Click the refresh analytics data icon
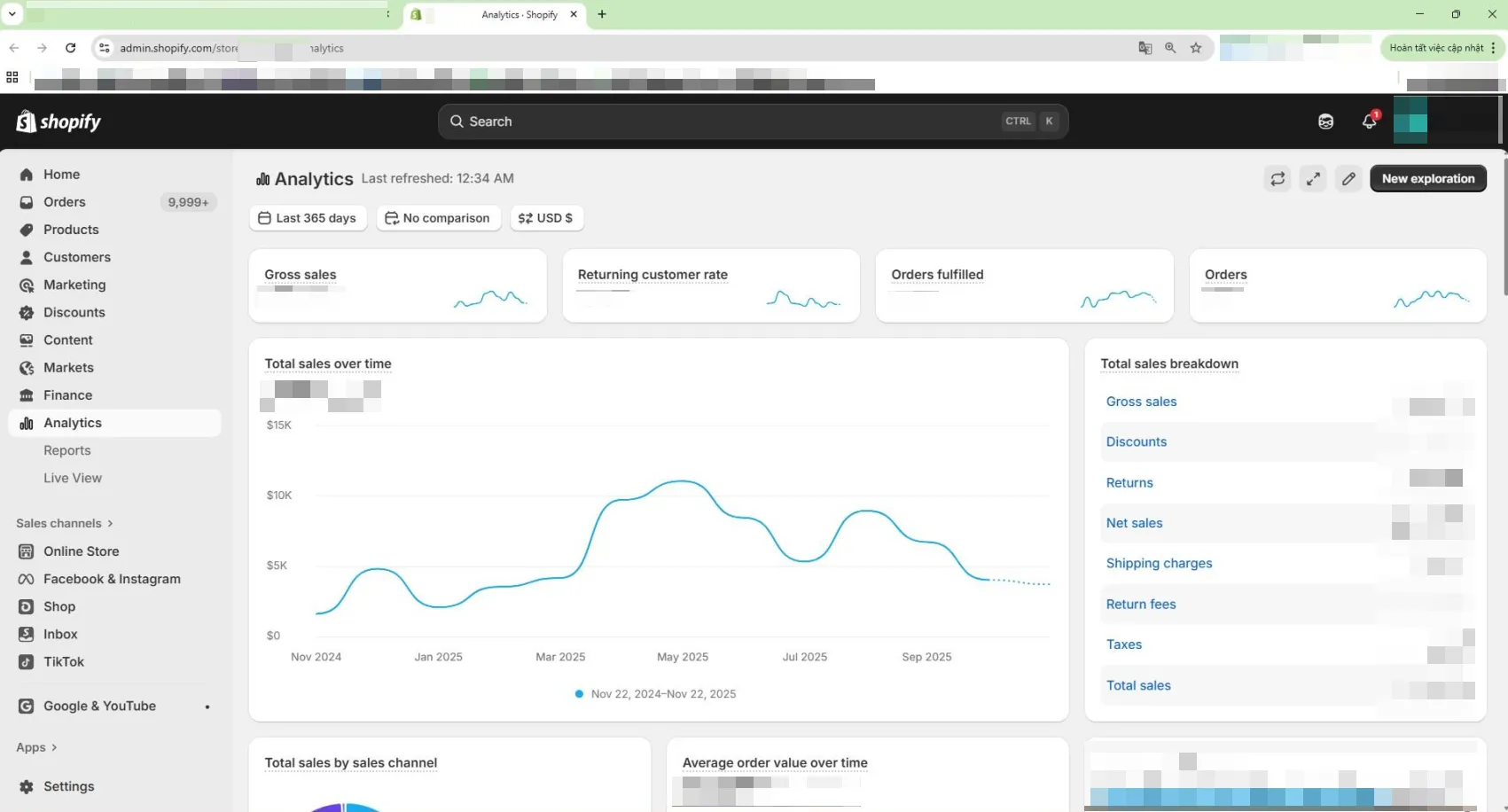The image size is (1508, 812). (x=1278, y=179)
